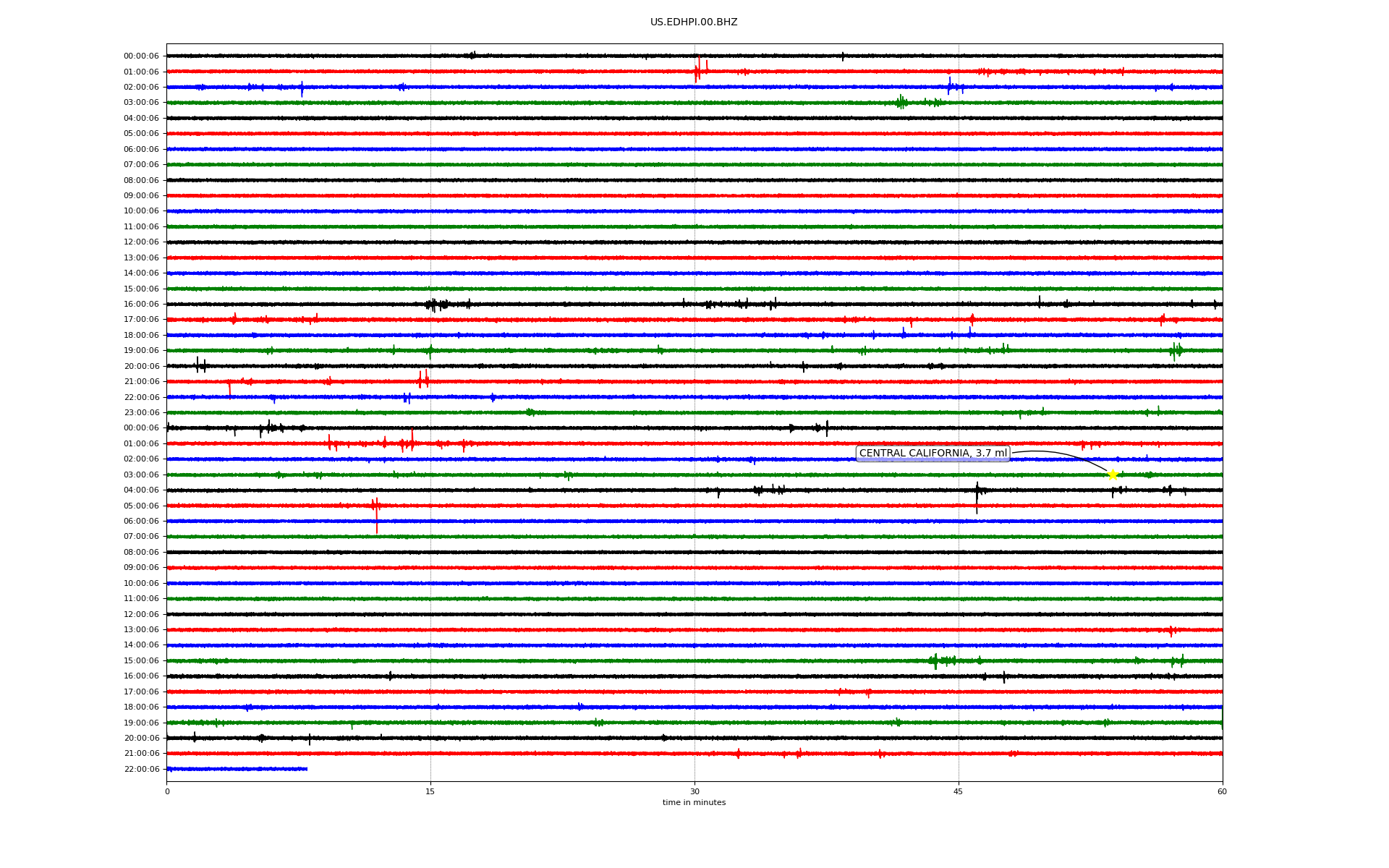The width and height of the screenshot is (1389, 868).
Task: Click the black burst on first 16:00:06 trace
Action: click(433, 305)
